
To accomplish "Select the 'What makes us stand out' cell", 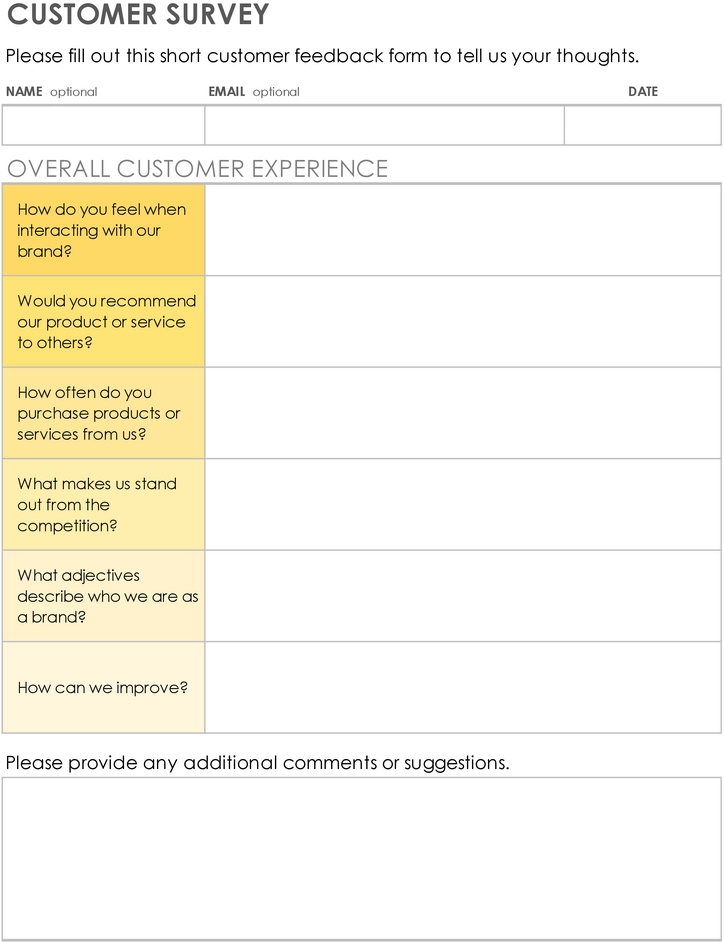I will click(103, 504).
